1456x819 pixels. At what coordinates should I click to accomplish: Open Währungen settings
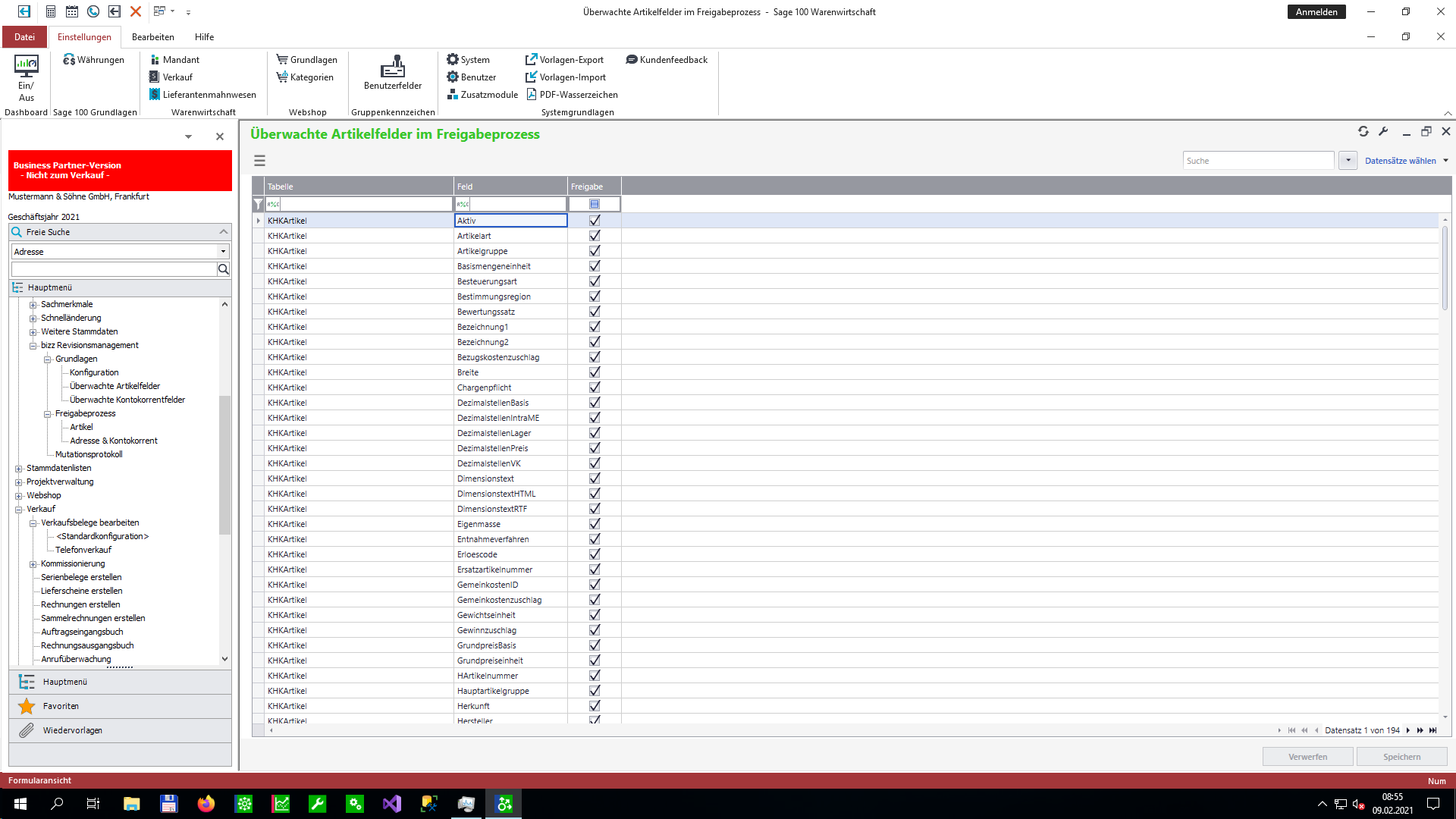click(x=93, y=60)
